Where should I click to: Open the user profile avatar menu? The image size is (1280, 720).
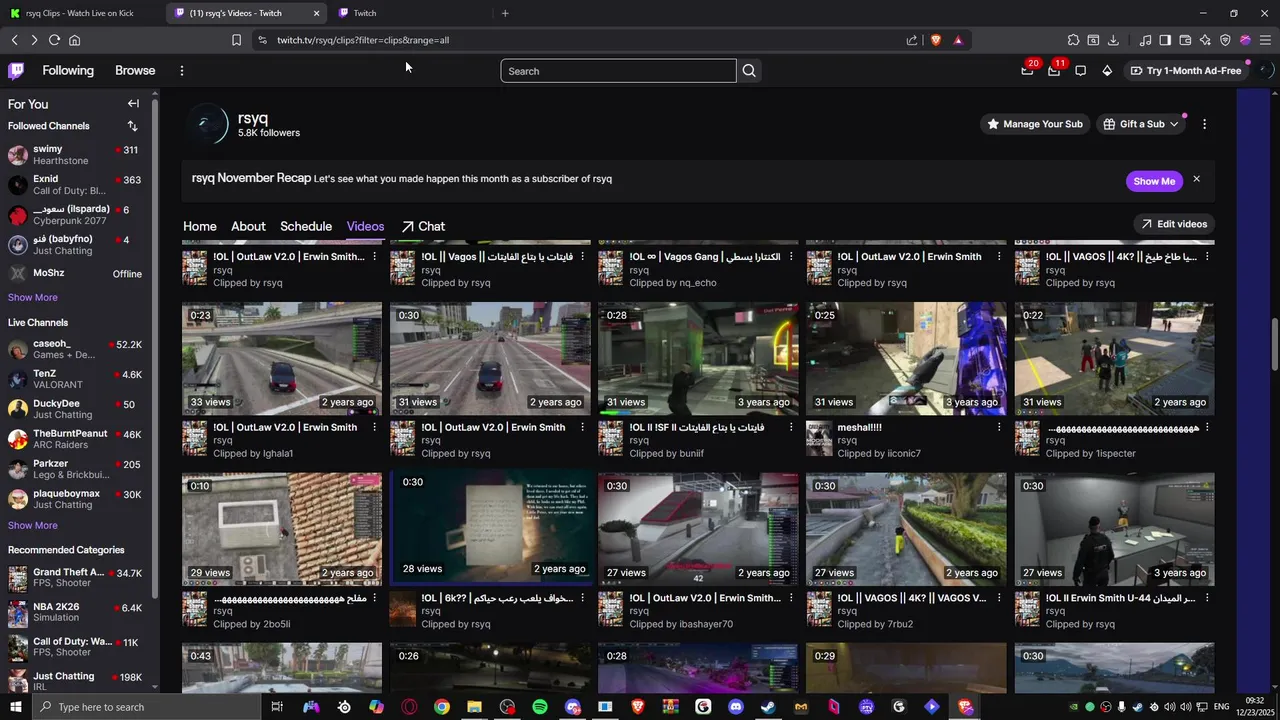1265,70
